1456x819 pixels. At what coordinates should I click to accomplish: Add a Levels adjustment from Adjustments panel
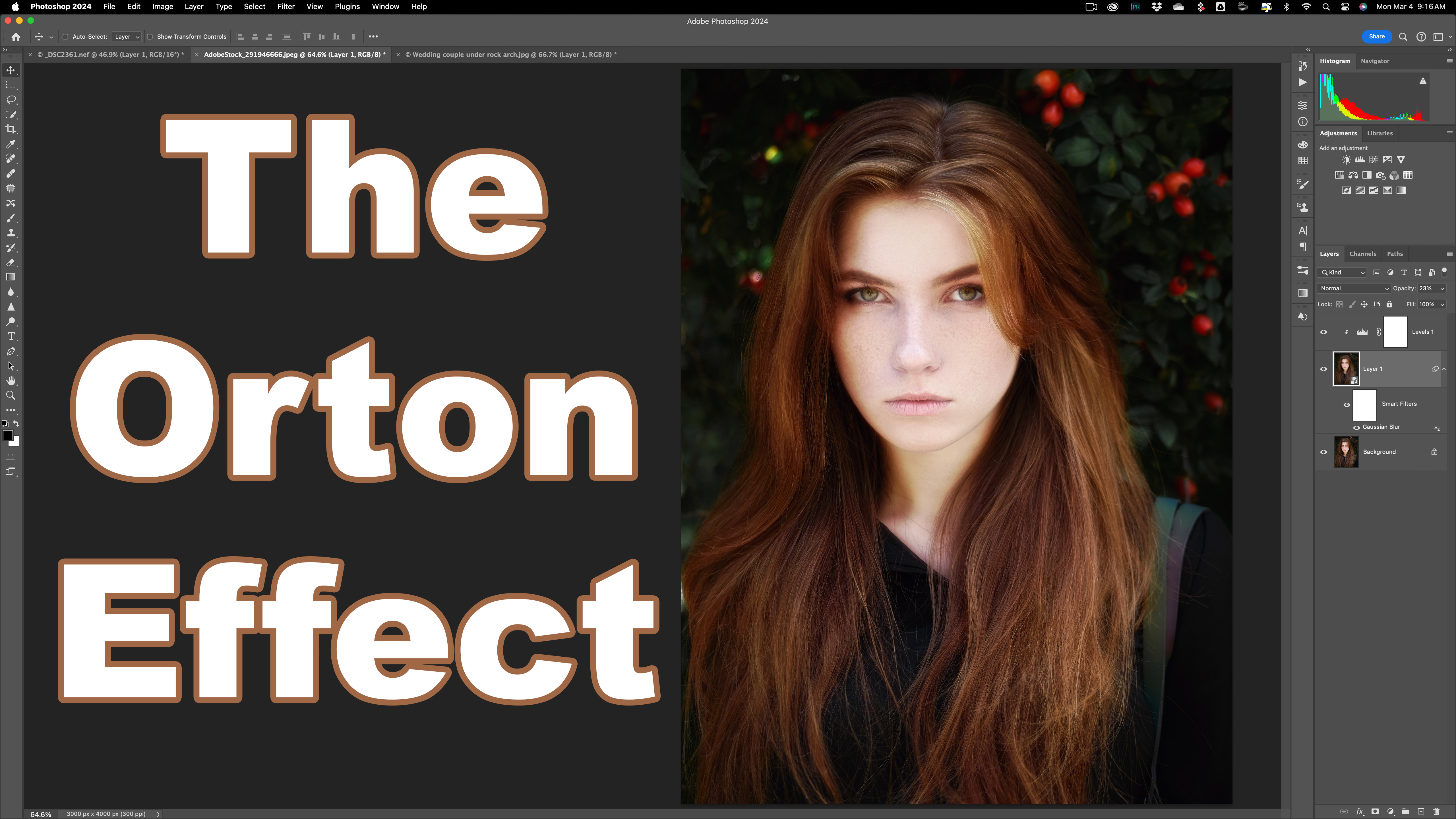click(1360, 160)
